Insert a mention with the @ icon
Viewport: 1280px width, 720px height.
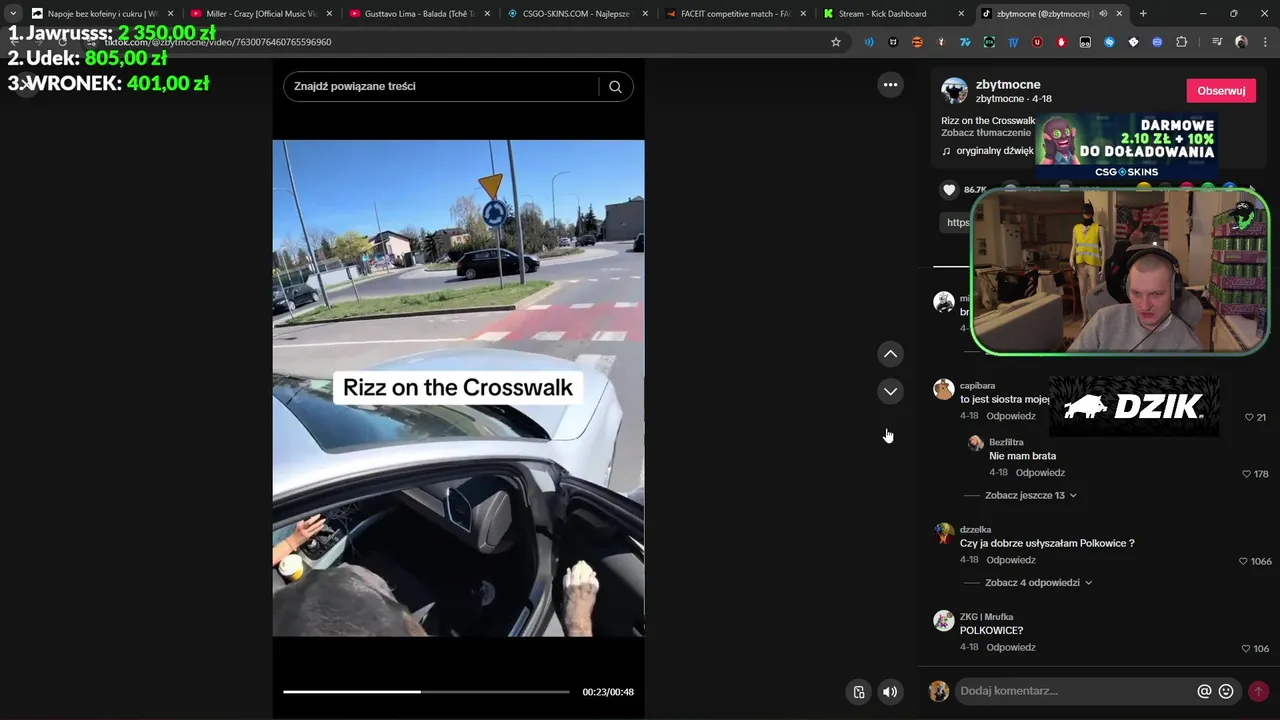click(1204, 691)
